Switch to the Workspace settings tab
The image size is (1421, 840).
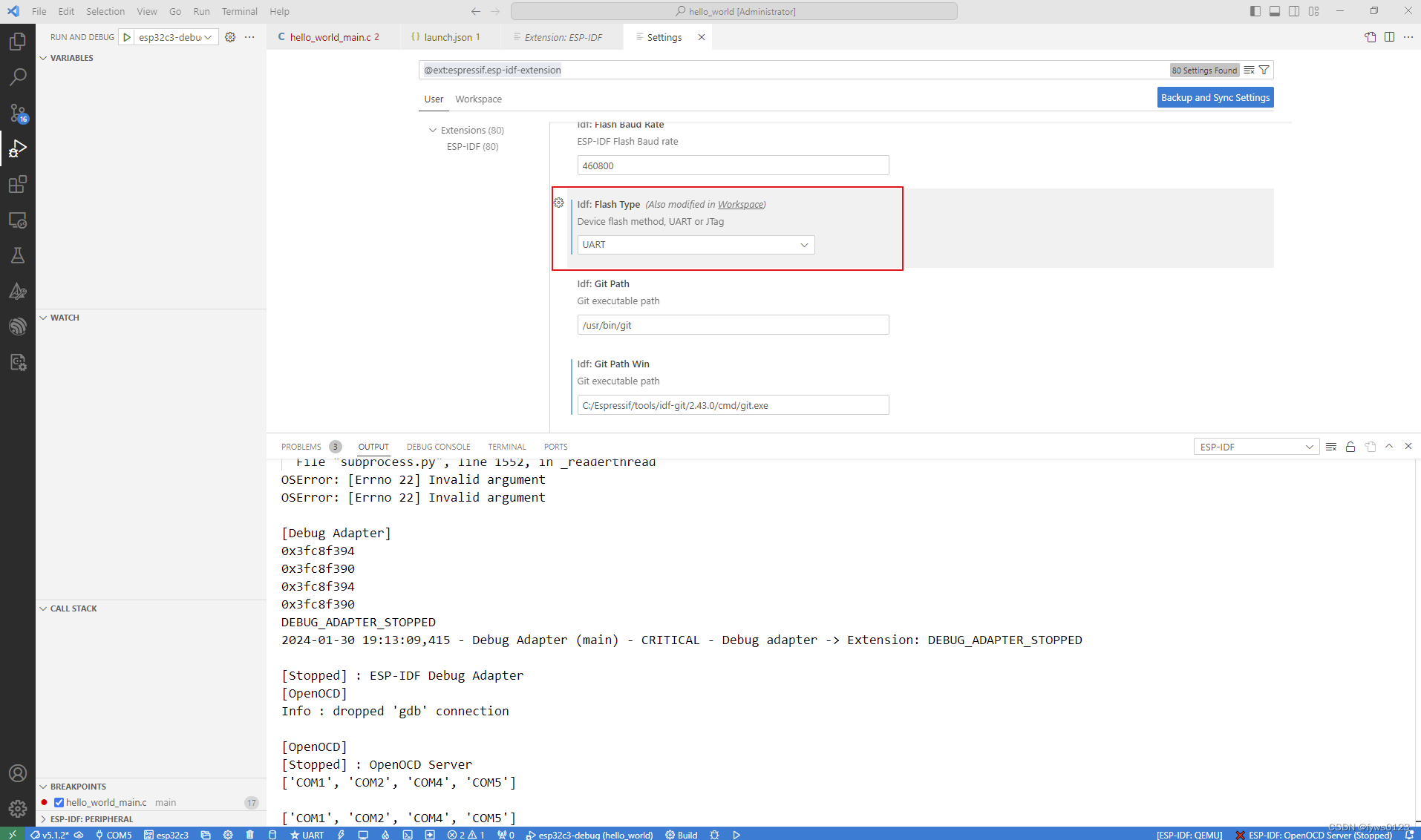tap(478, 99)
